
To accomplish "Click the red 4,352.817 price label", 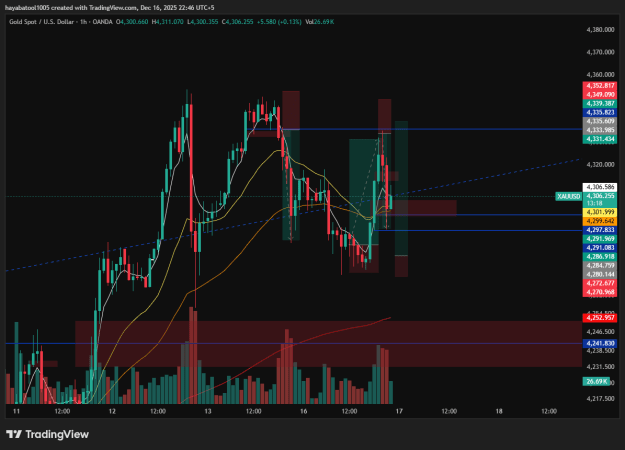I will coord(600,86).
